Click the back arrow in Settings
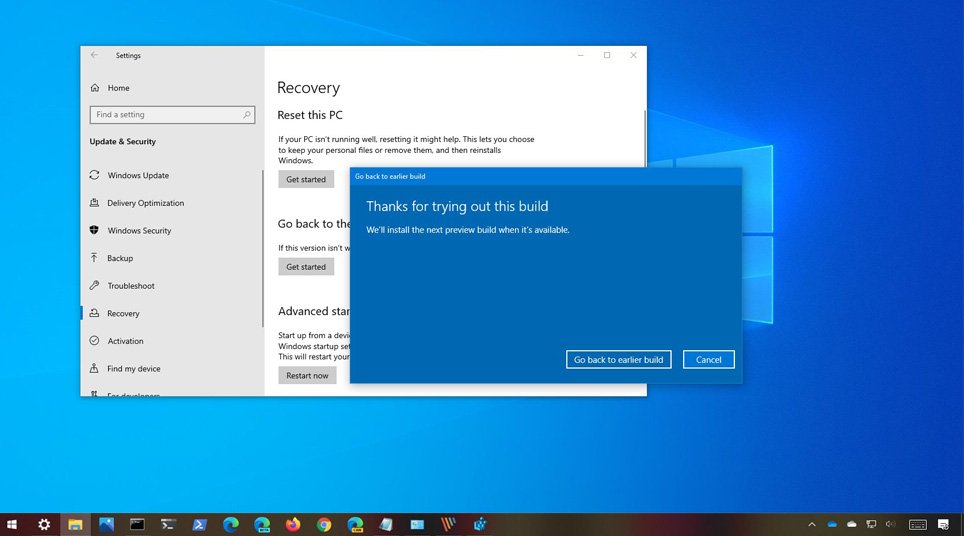 94,56
